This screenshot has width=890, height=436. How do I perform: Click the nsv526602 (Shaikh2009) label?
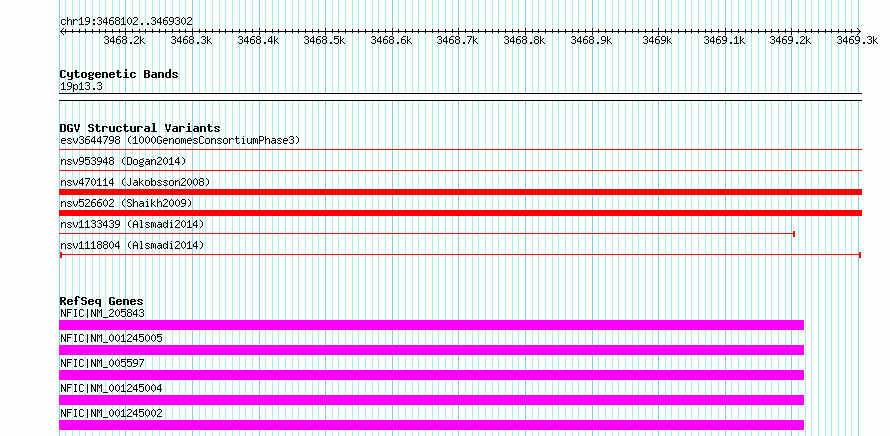coord(126,203)
